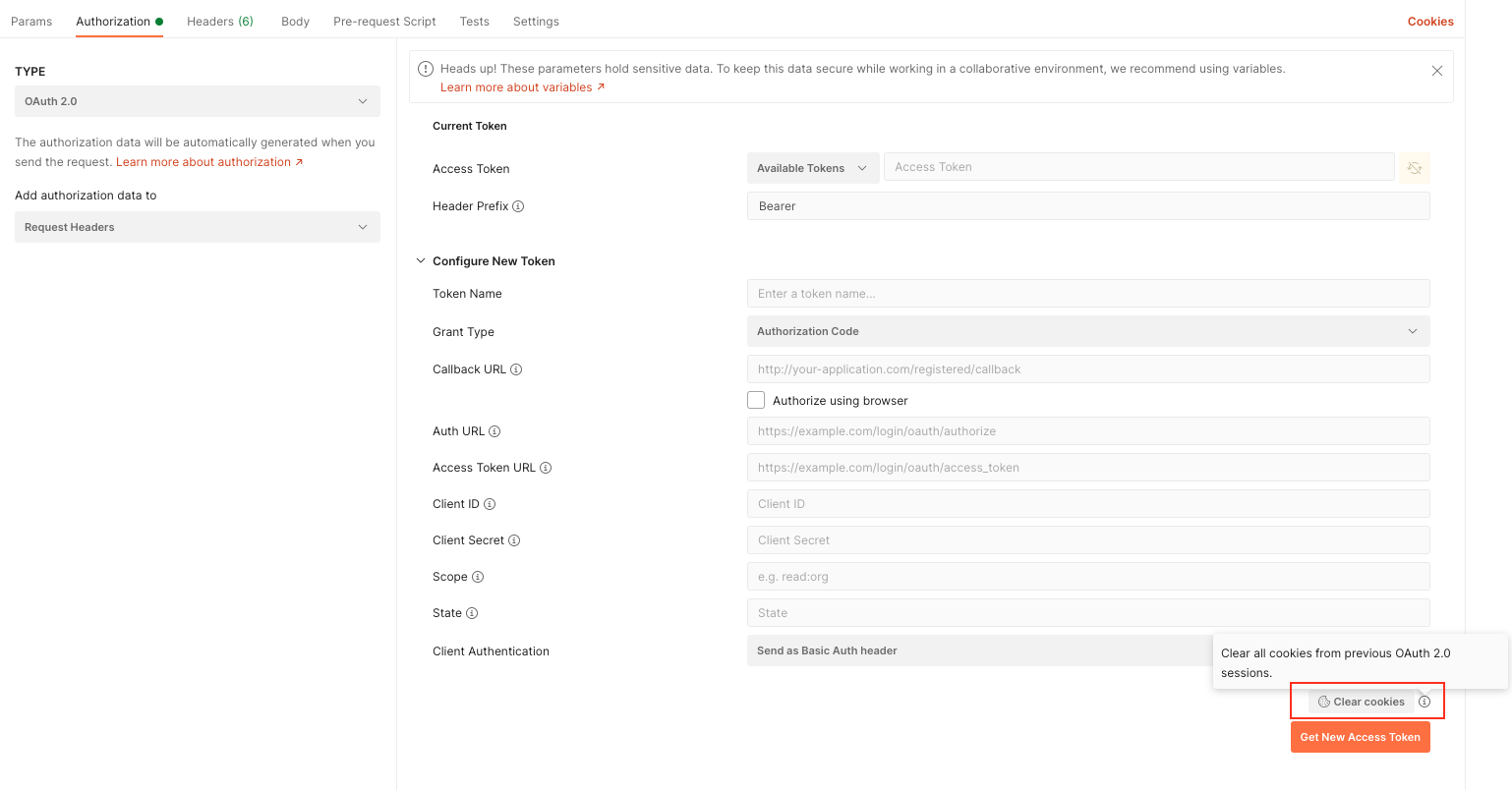This screenshot has height=790, width=1512.
Task: Switch to the Pre-request Script tab
Action: pyautogui.click(x=384, y=21)
